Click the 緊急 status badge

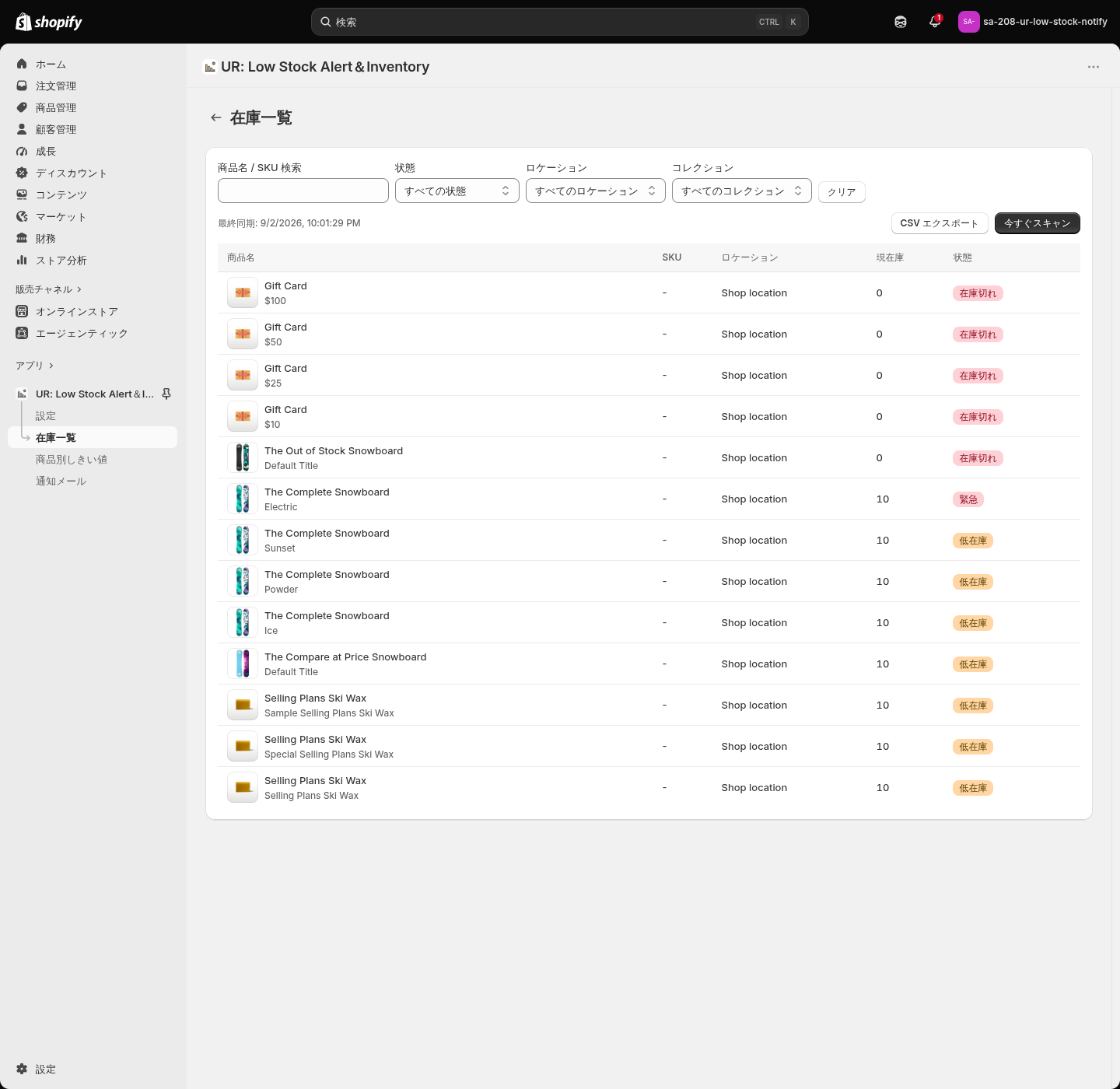click(968, 499)
